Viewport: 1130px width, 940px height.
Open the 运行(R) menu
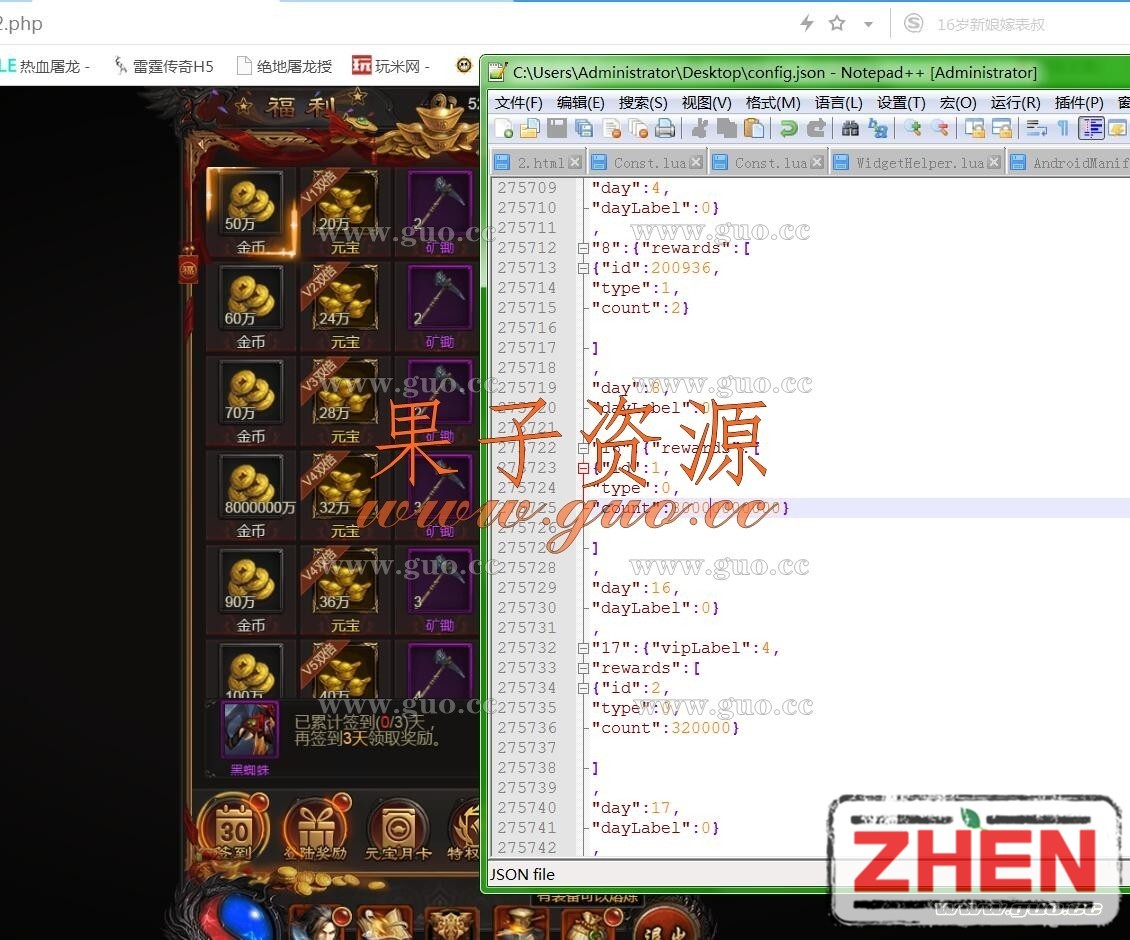1015,102
